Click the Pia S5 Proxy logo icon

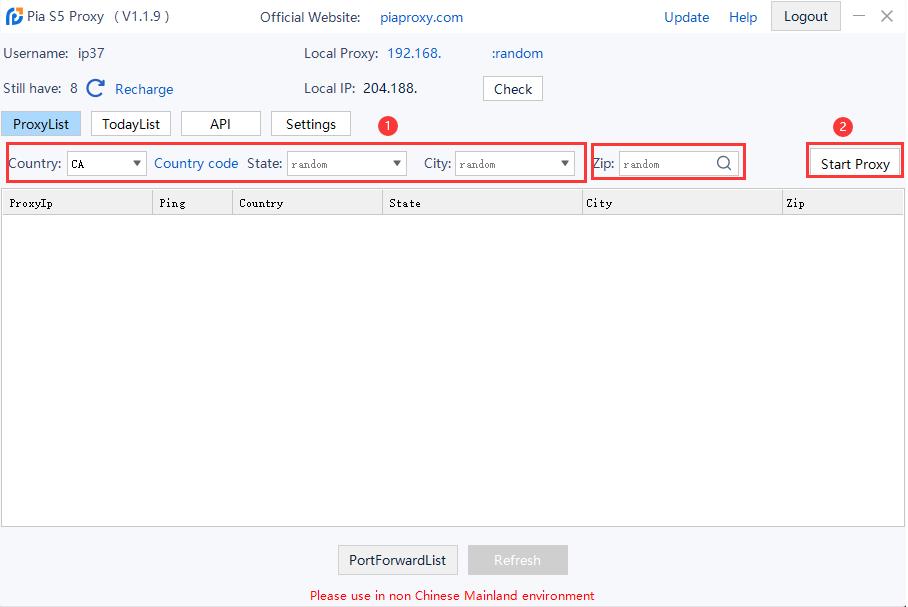coord(14,16)
